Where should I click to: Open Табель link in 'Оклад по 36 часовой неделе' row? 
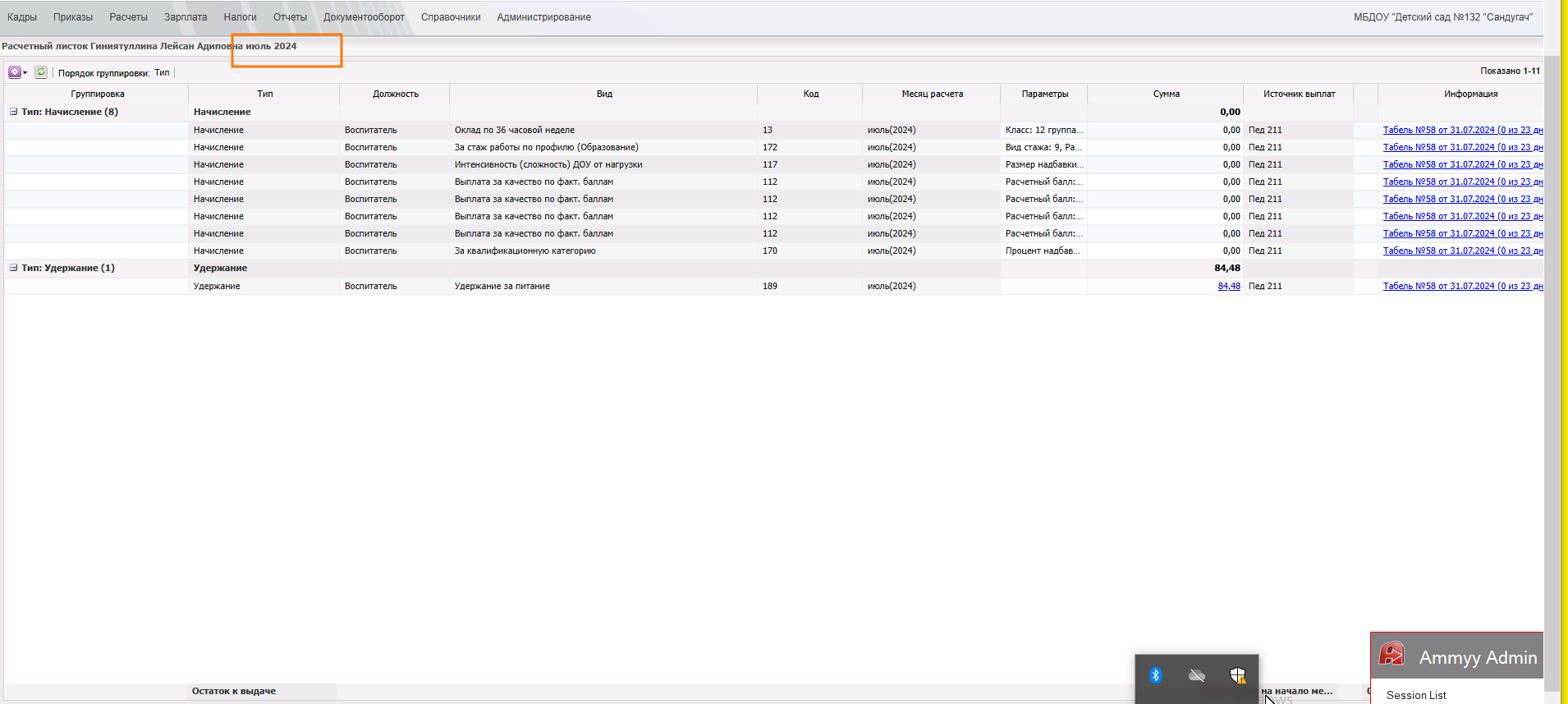pos(1463,130)
